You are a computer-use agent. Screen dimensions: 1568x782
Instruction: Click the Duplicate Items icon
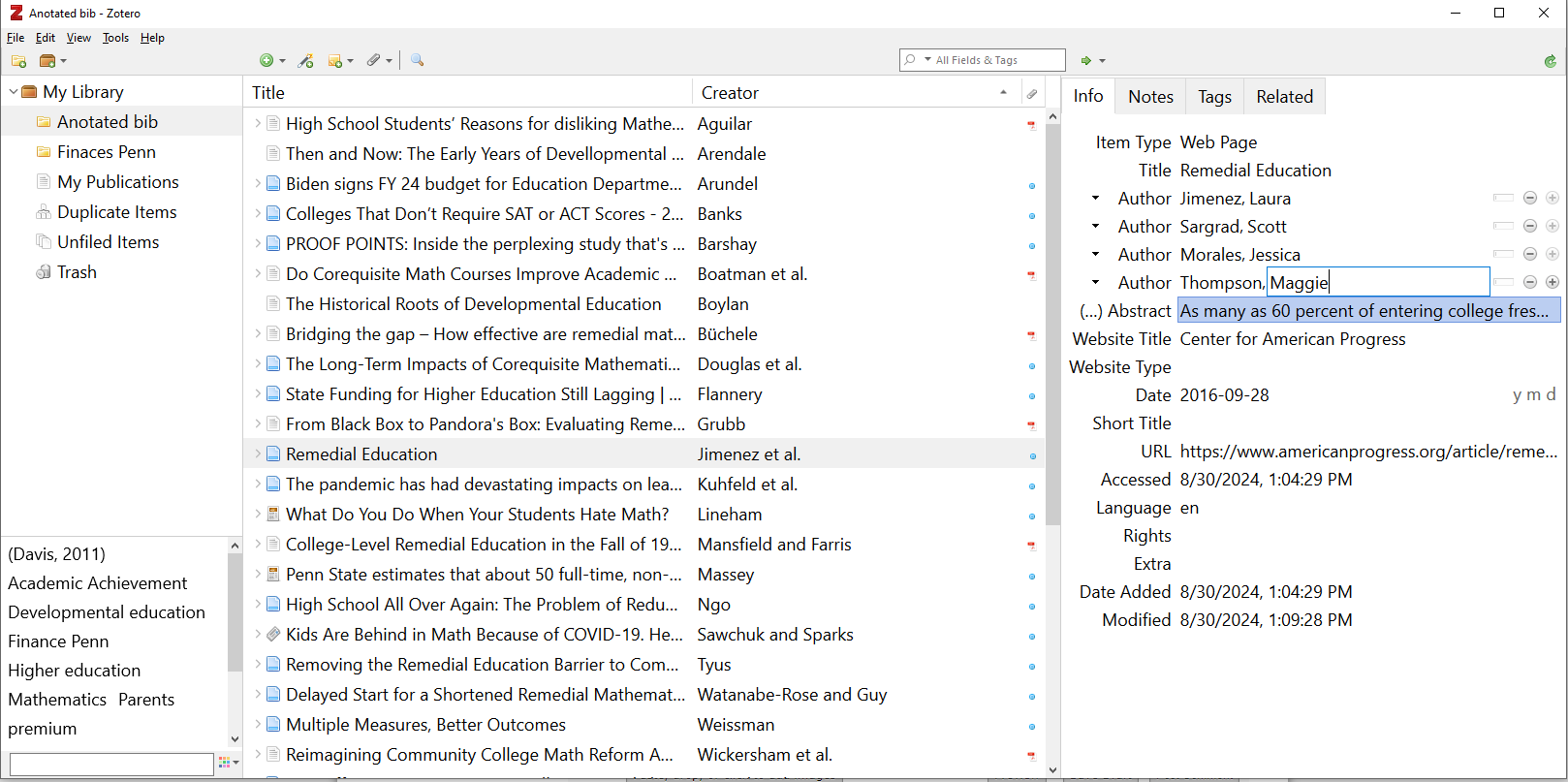tap(44, 212)
